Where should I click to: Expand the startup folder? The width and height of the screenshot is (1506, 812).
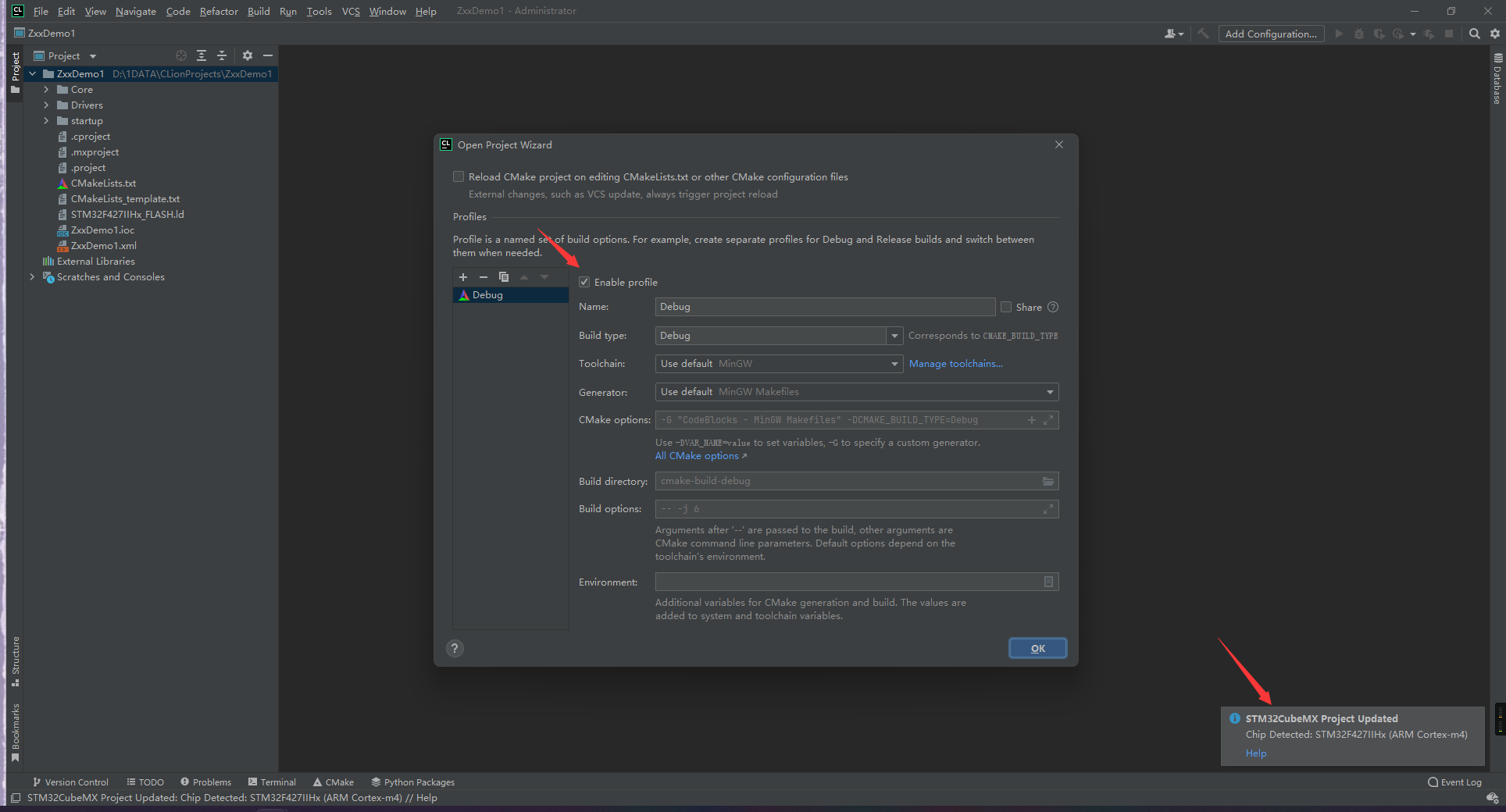point(46,121)
